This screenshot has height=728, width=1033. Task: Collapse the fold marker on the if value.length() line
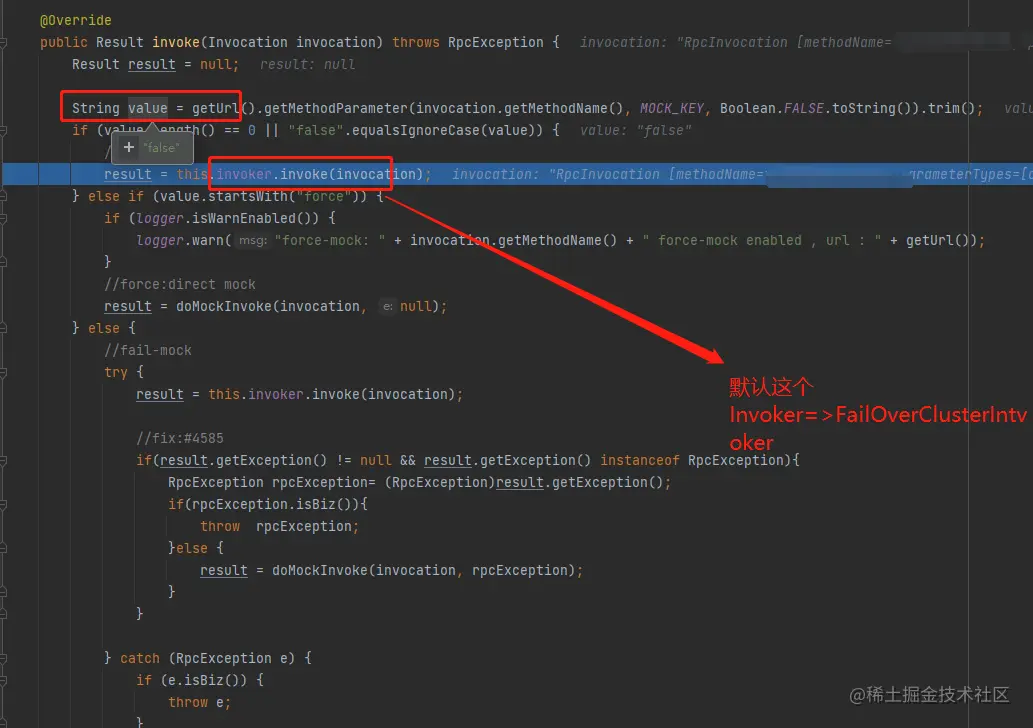[3, 130]
